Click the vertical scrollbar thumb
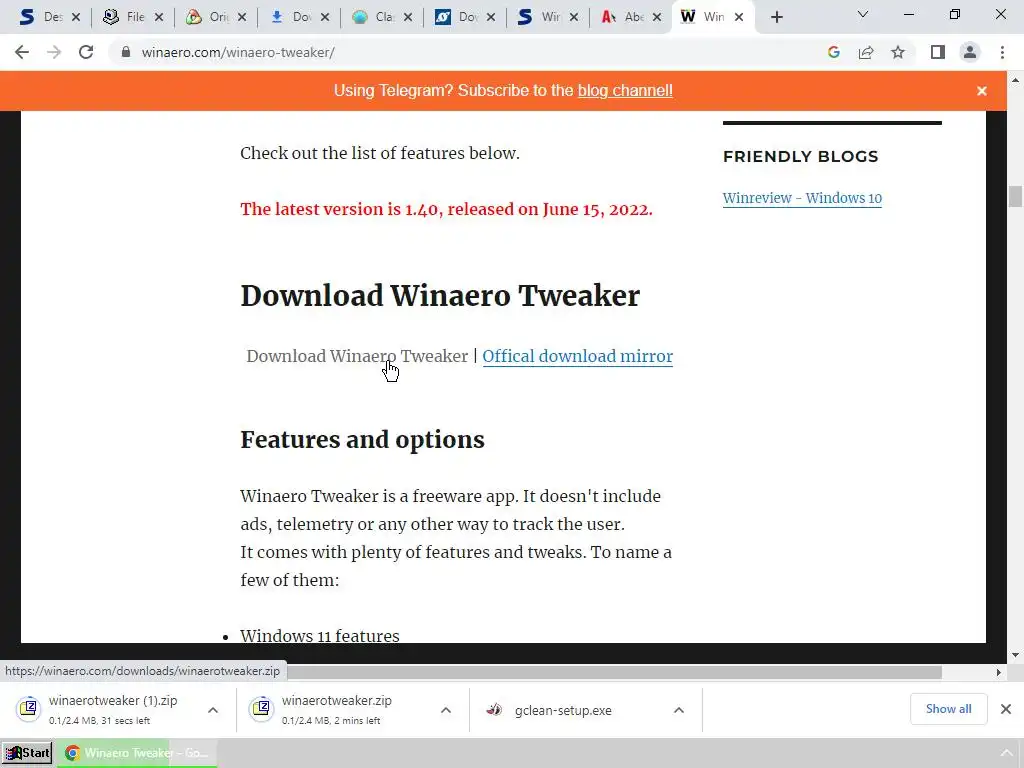Screen dimensions: 1024x768 pos(1015,196)
